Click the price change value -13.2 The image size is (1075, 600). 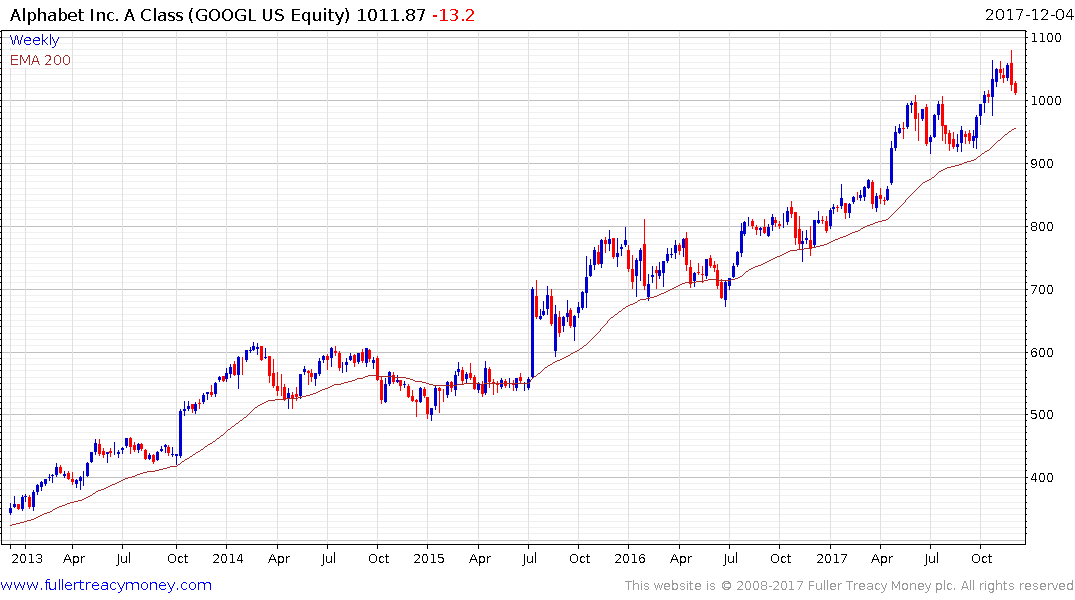[453, 15]
